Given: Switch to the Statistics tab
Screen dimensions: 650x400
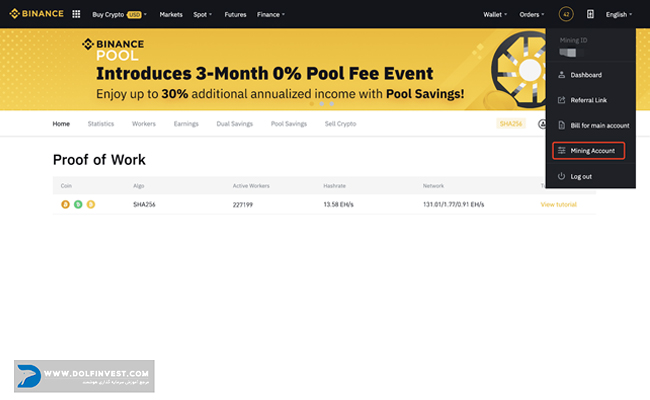Looking at the screenshot, I should 101,124.
